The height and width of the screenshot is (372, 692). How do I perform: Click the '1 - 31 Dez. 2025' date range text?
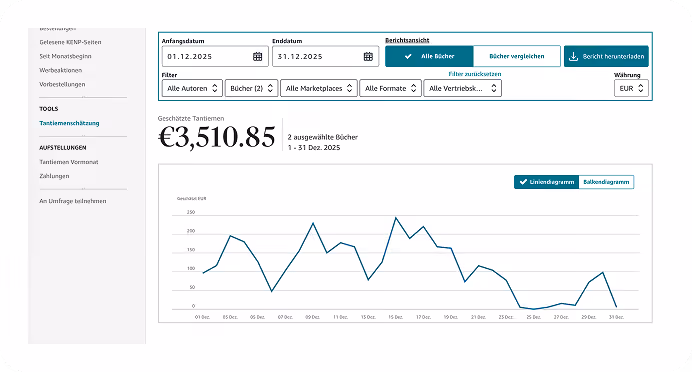tap(314, 148)
